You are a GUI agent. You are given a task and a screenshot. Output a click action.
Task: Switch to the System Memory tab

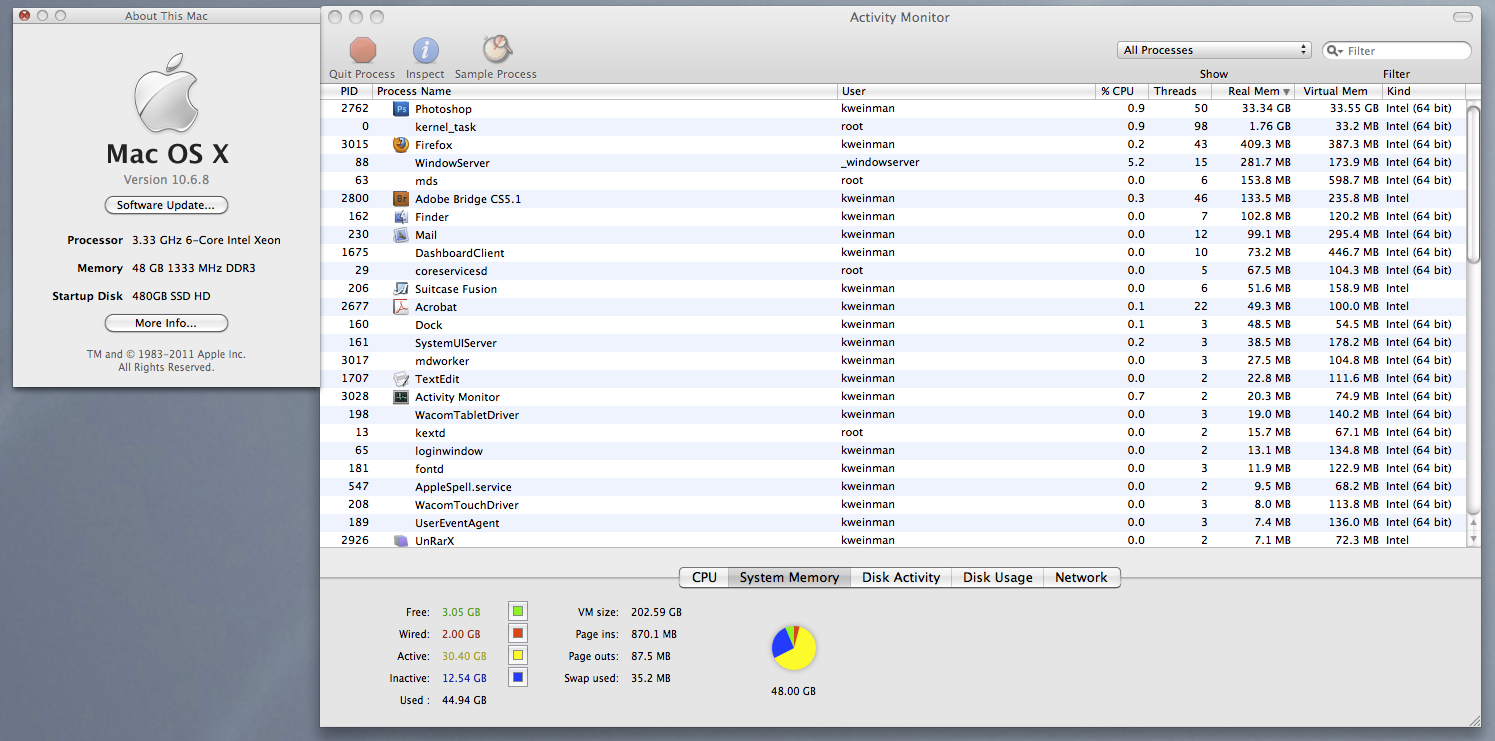789,577
